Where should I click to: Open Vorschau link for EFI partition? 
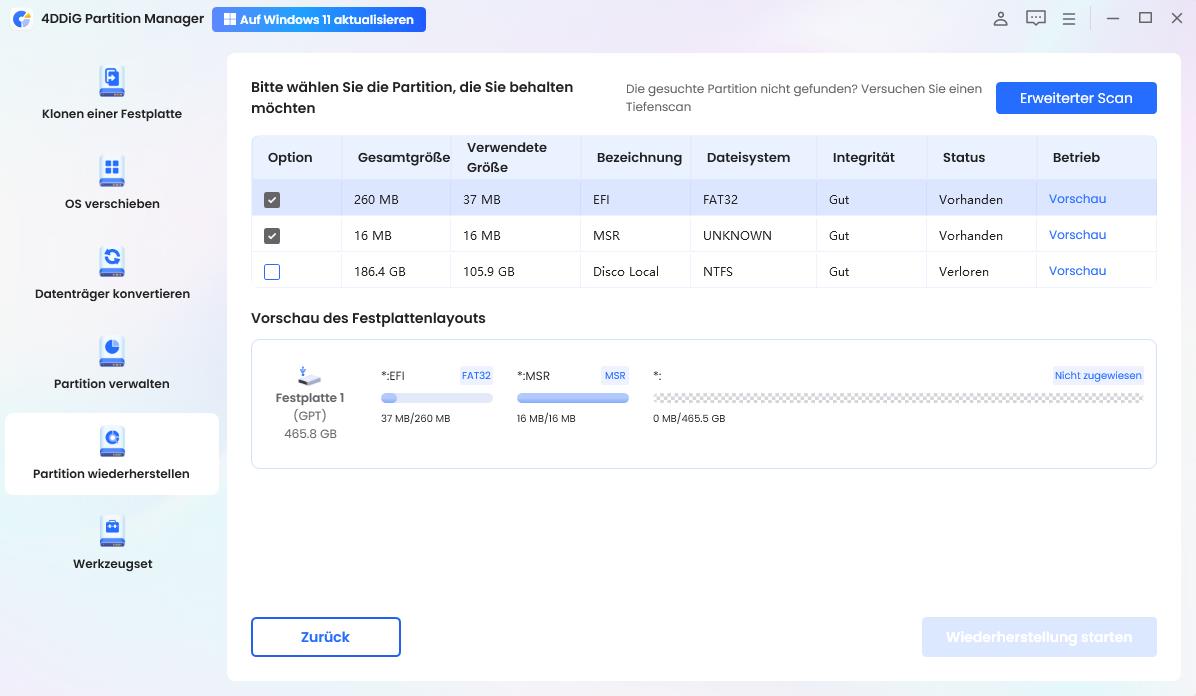tap(1077, 199)
